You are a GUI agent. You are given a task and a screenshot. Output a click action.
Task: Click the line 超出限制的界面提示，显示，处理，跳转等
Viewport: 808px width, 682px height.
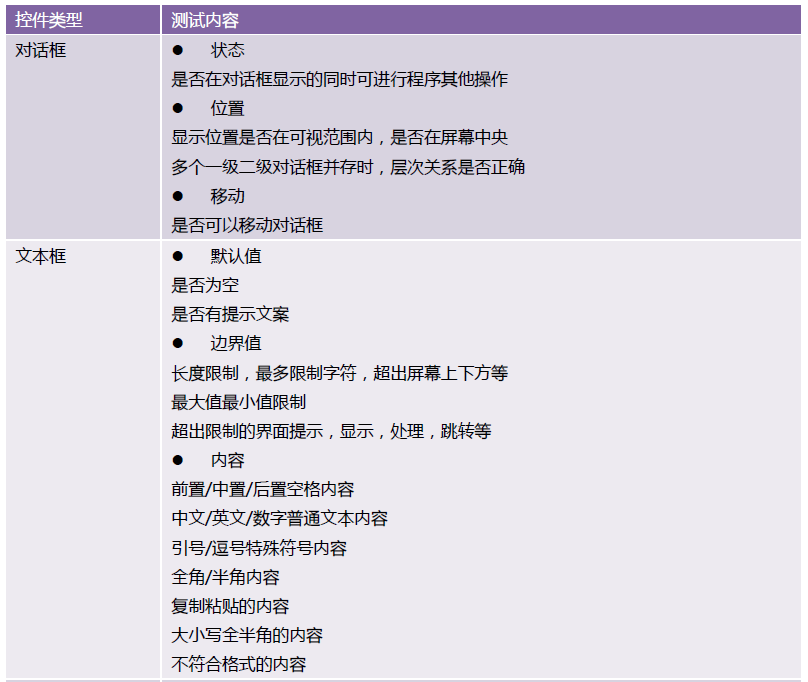[331, 431]
